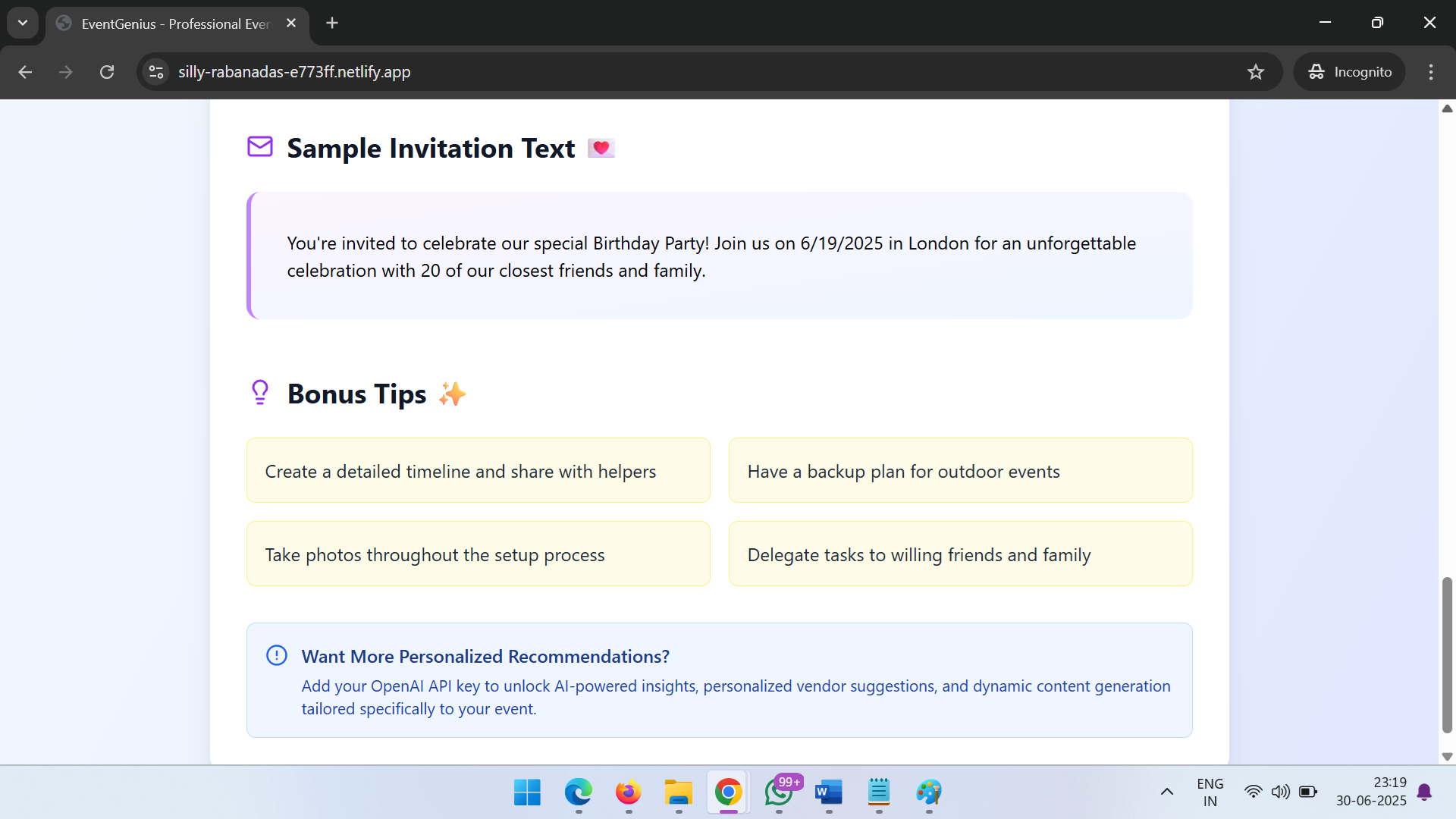Open the tab search dropdown arrow

click(23, 23)
